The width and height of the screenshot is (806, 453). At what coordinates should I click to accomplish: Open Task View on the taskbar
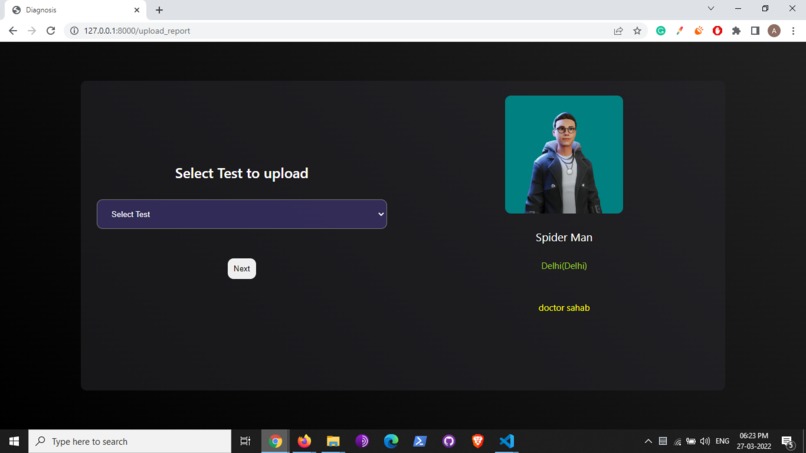pyautogui.click(x=246, y=441)
